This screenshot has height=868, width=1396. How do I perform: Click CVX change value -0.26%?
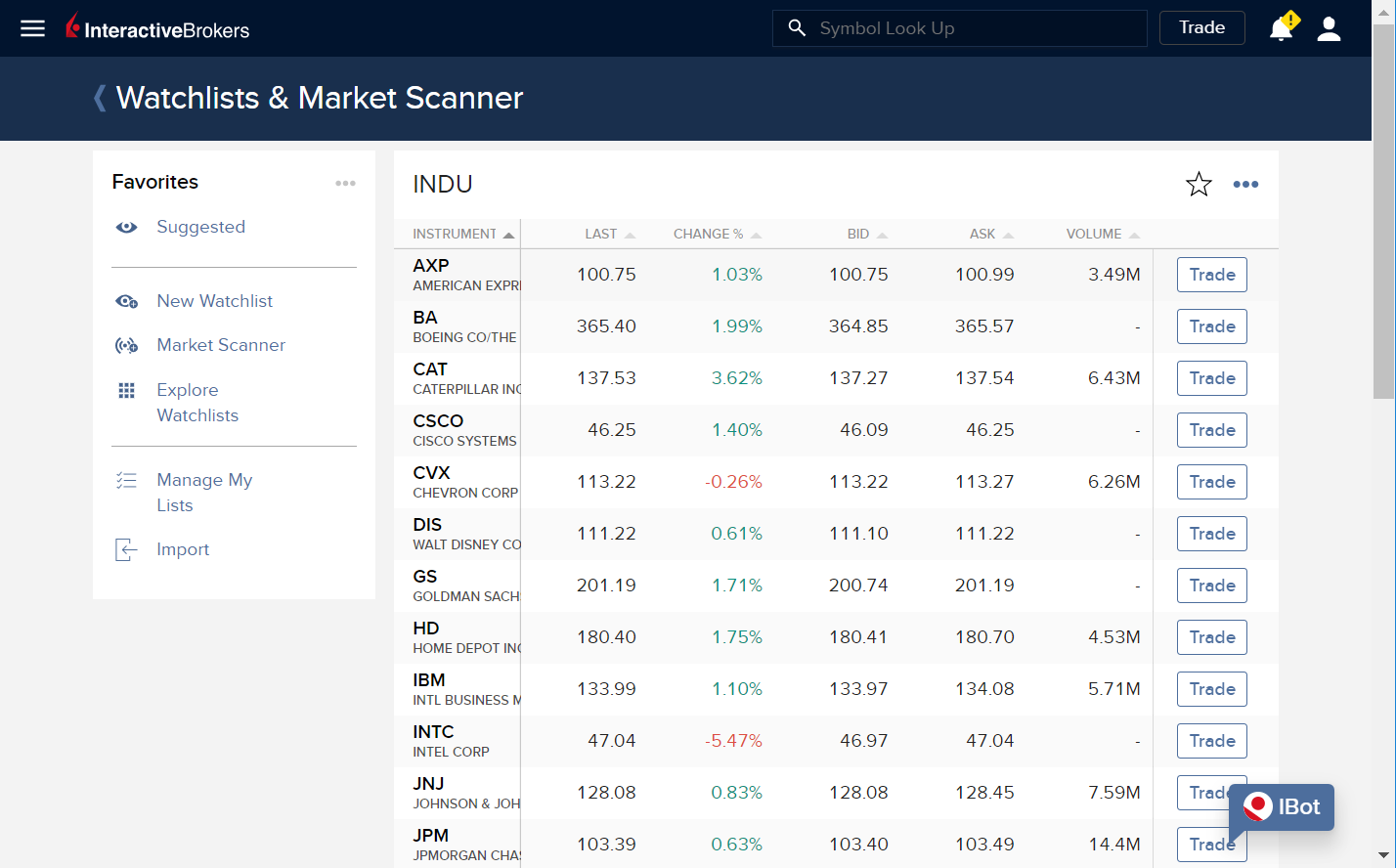point(733,482)
